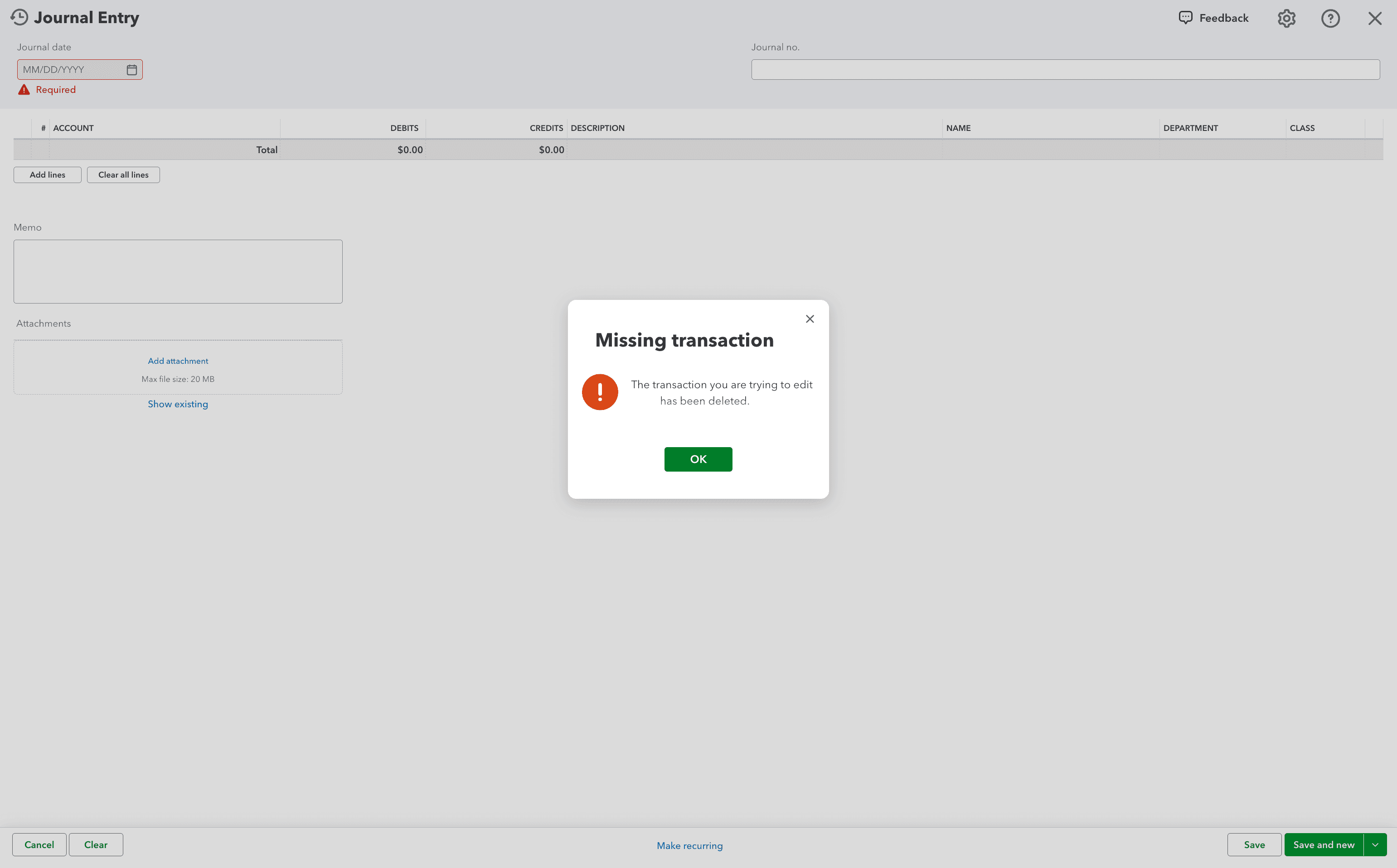
Task: Click the Make recurring link
Action: tap(689, 846)
